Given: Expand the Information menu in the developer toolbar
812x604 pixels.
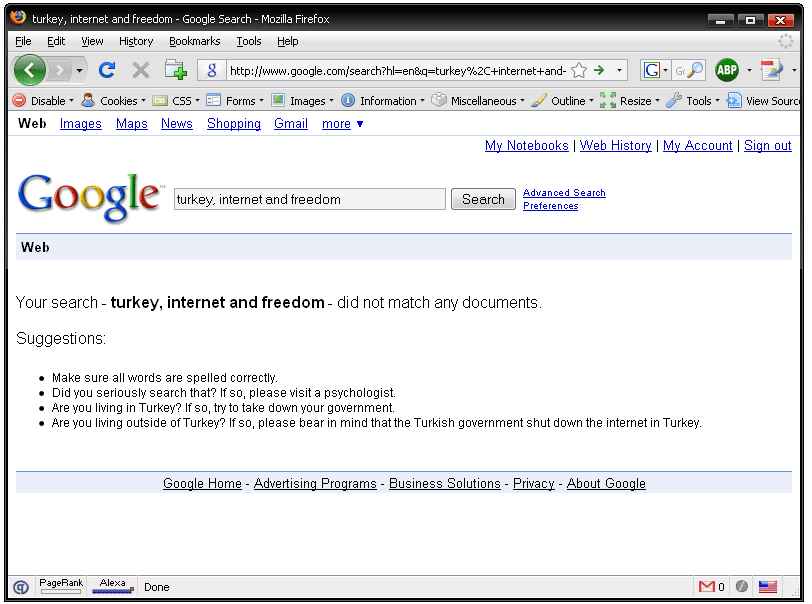Looking at the screenshot, I should point(383,100).
